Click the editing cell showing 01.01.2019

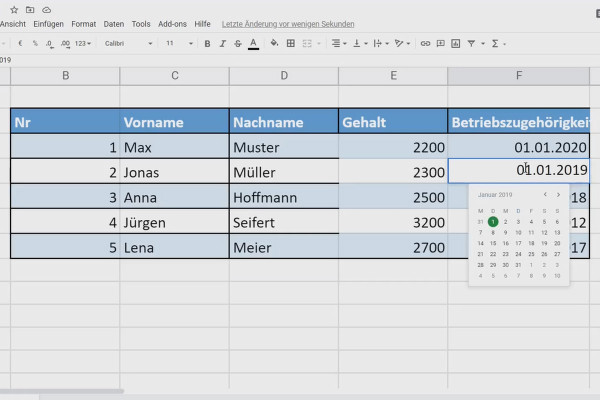pyautogui.click(x=518, y=171)
